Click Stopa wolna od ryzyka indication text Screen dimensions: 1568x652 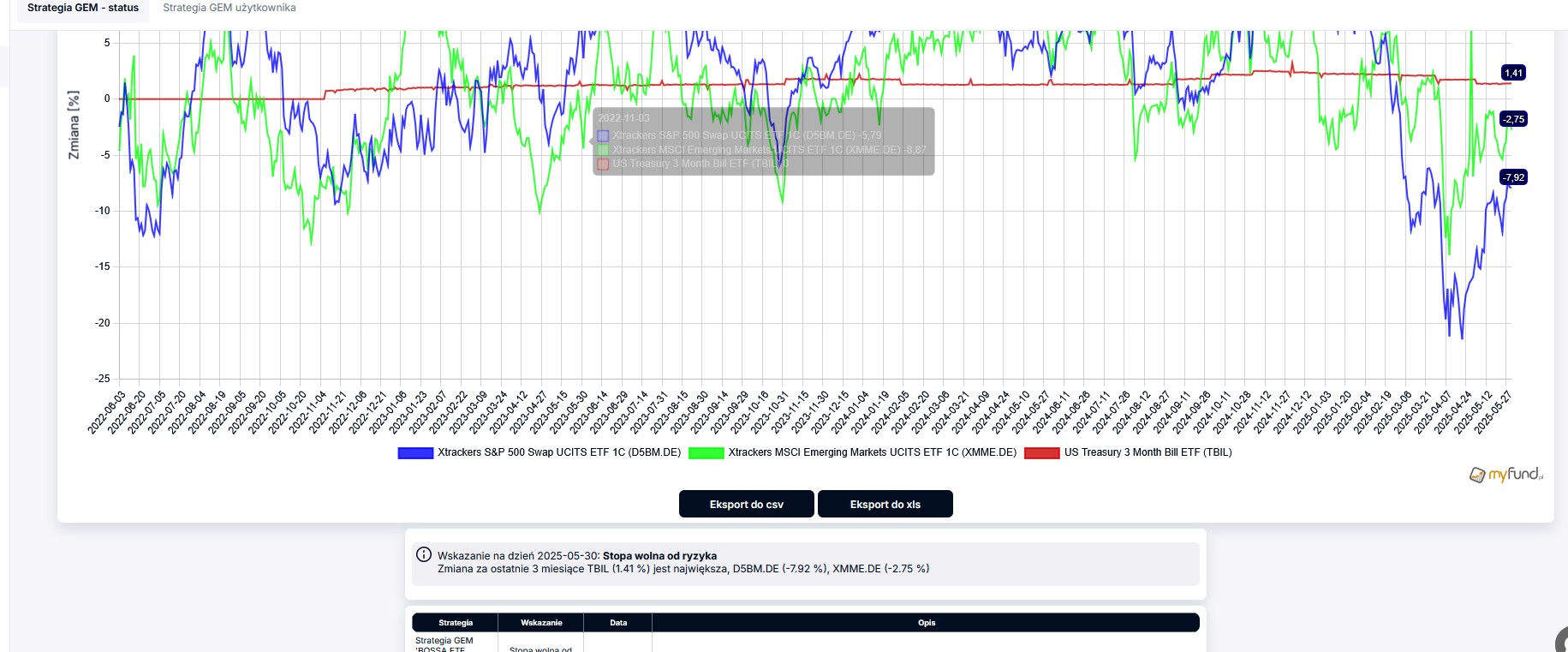click(x=659, y=556)
